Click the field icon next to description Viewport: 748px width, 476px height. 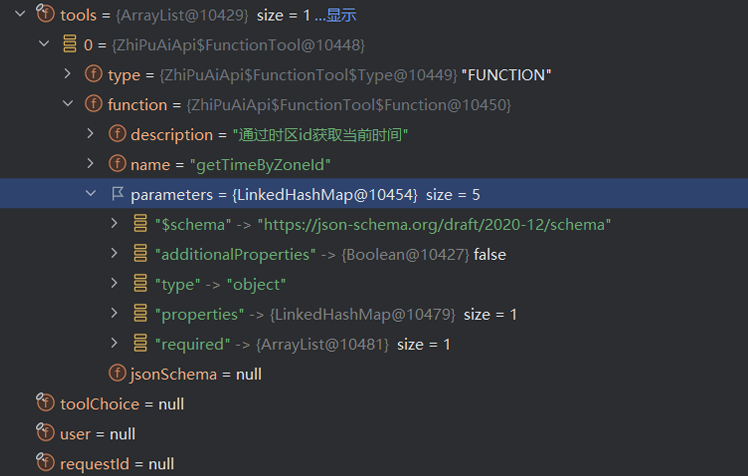pos(117,134)
